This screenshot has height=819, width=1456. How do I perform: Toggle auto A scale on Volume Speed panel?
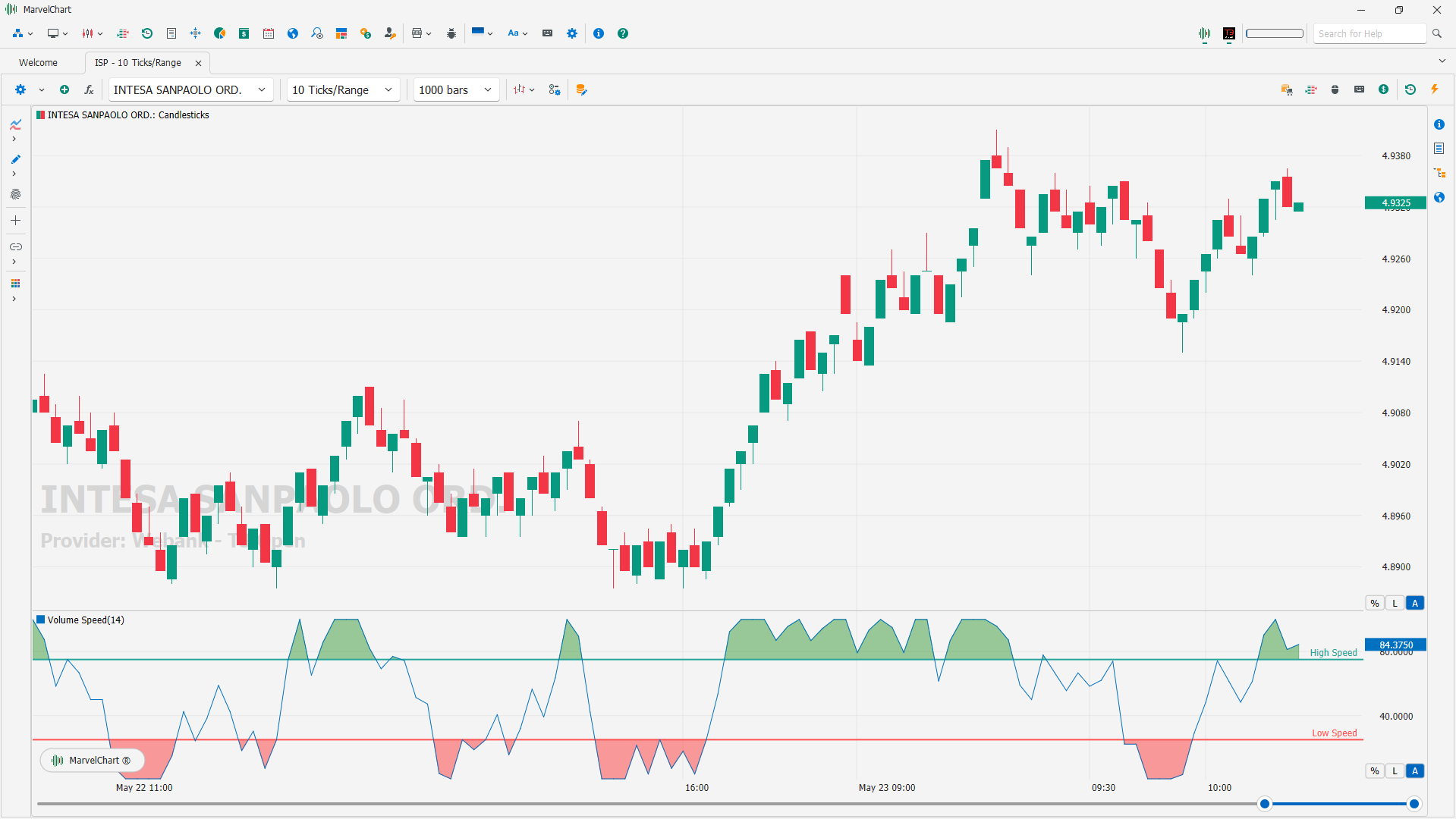point(1414,771)
